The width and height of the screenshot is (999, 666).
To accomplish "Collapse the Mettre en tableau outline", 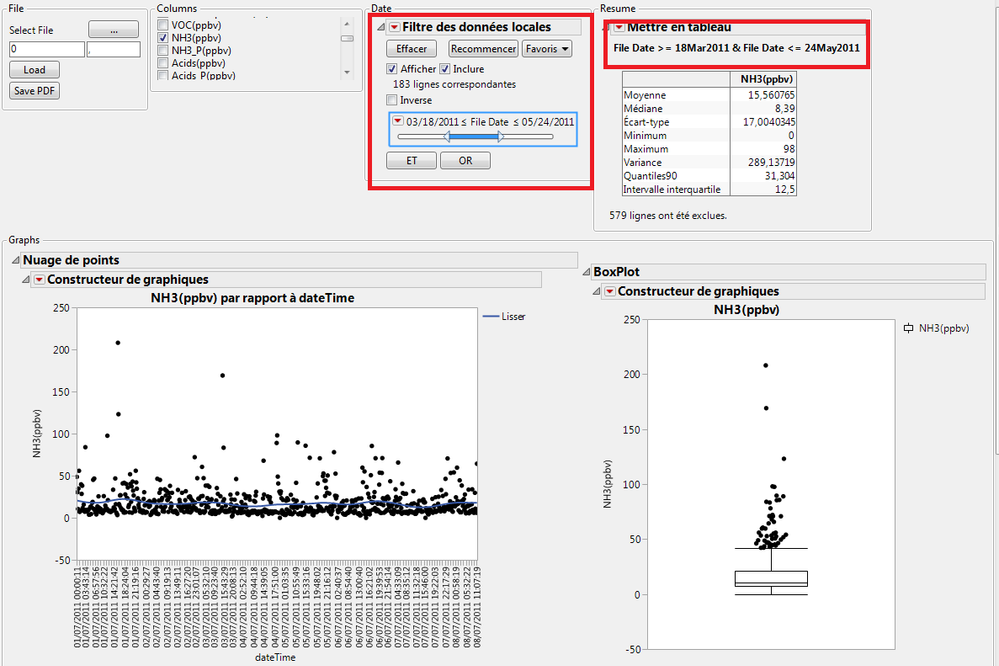I will pos(606,27).
